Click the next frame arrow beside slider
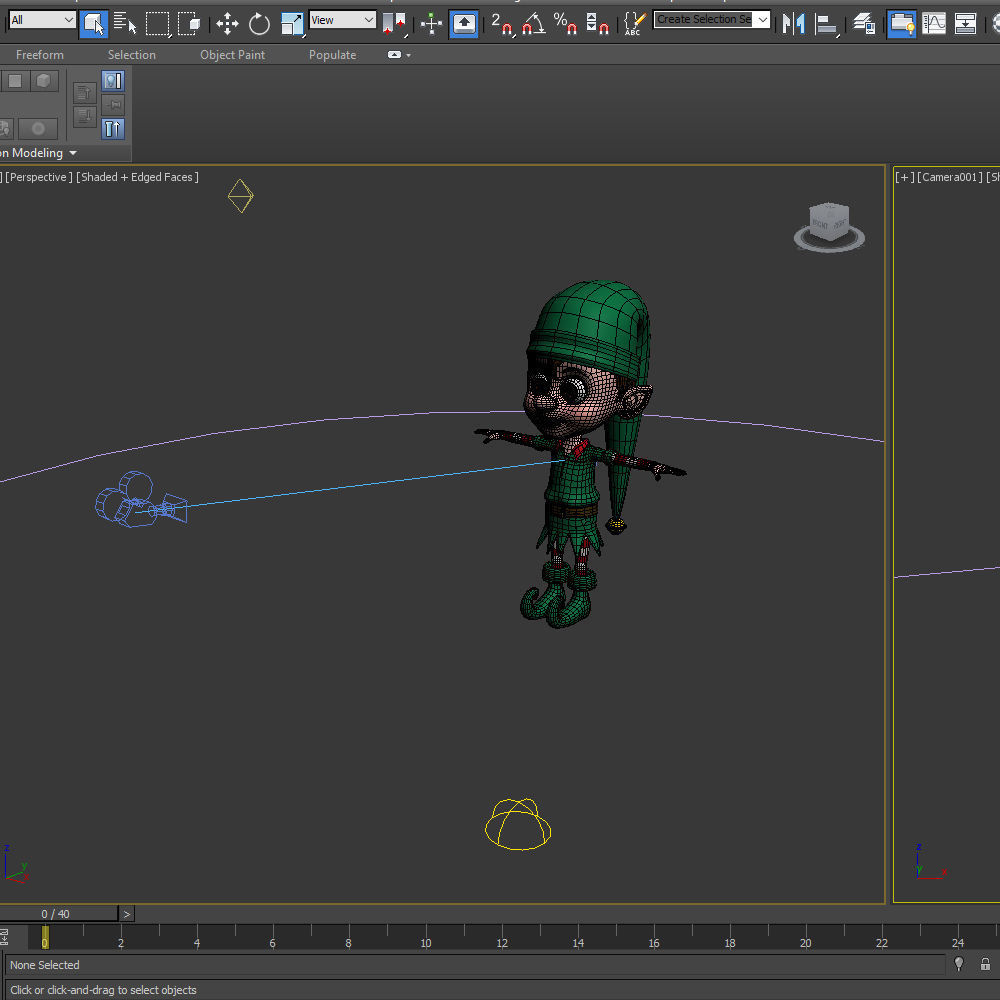The width and height of the screenshot is (1000, 1000). point(127,915)
